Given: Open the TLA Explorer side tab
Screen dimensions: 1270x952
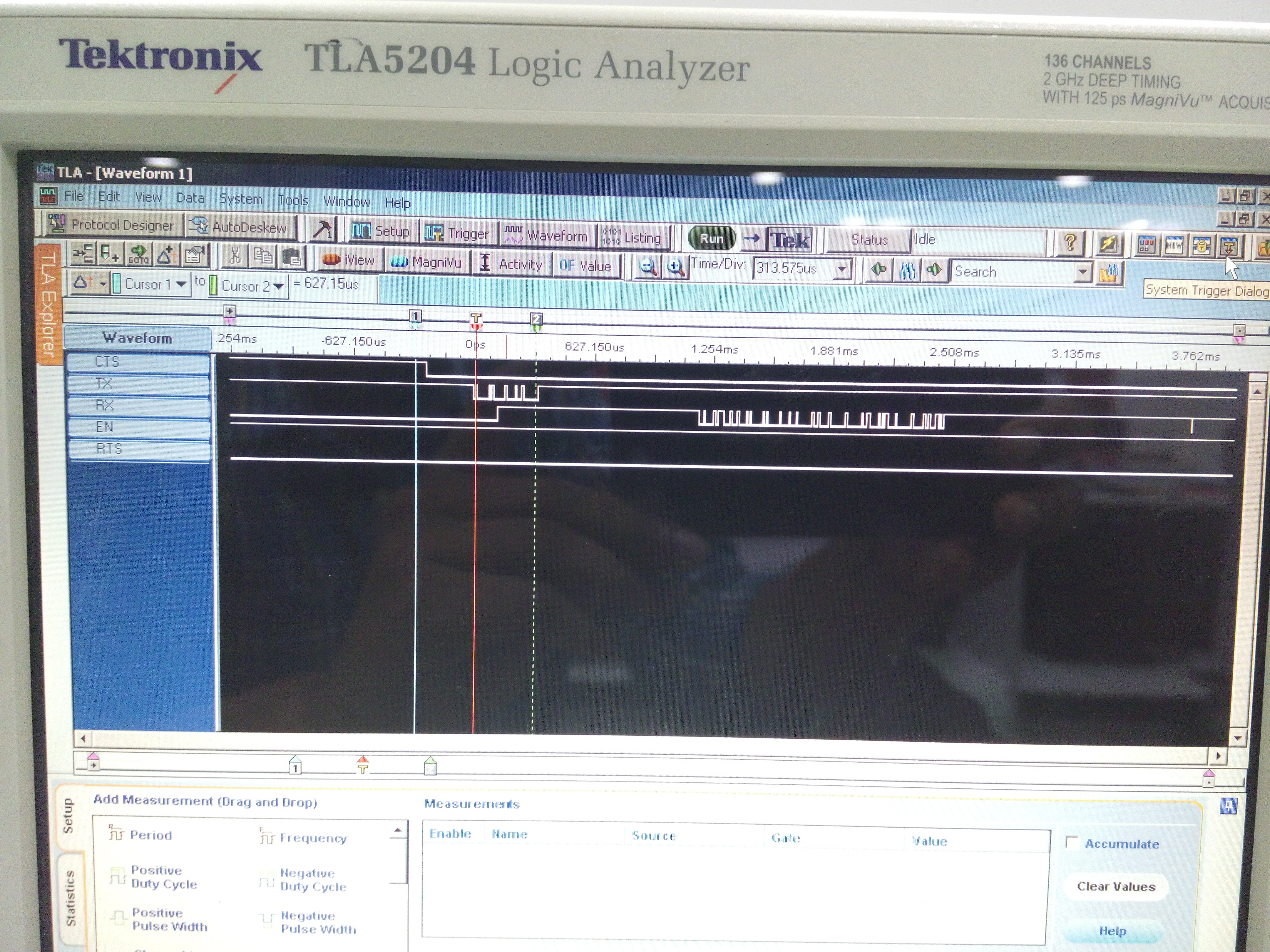Looking at the screenshot, I should (x=49, y=303).
